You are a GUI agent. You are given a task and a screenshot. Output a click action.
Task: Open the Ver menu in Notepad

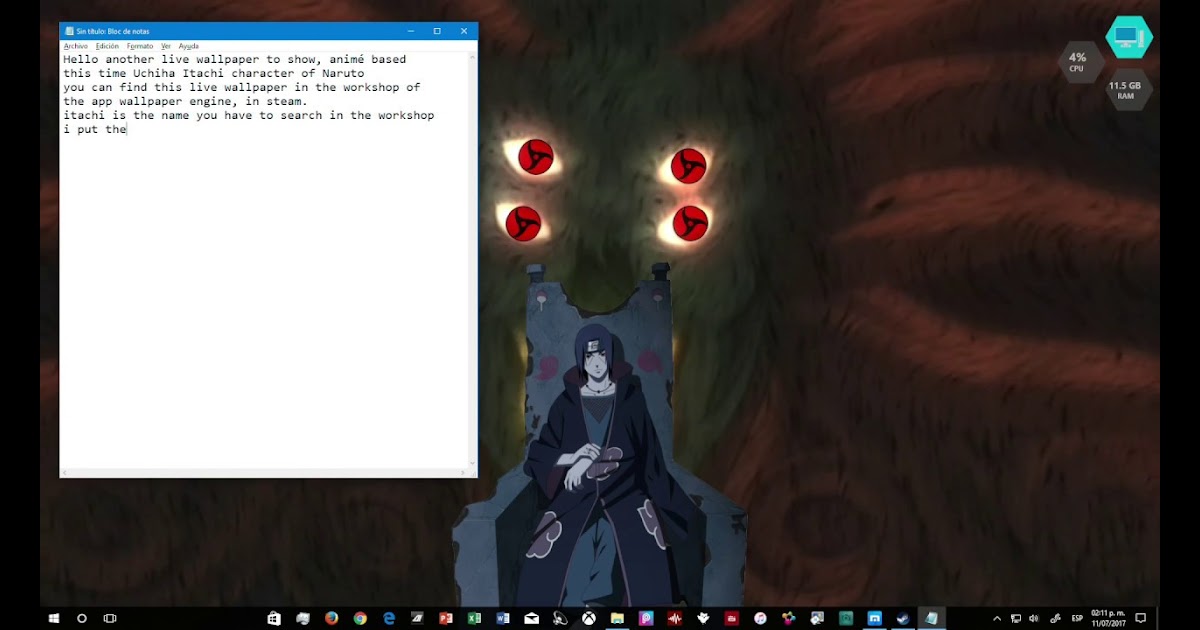(x=166, y=46)
